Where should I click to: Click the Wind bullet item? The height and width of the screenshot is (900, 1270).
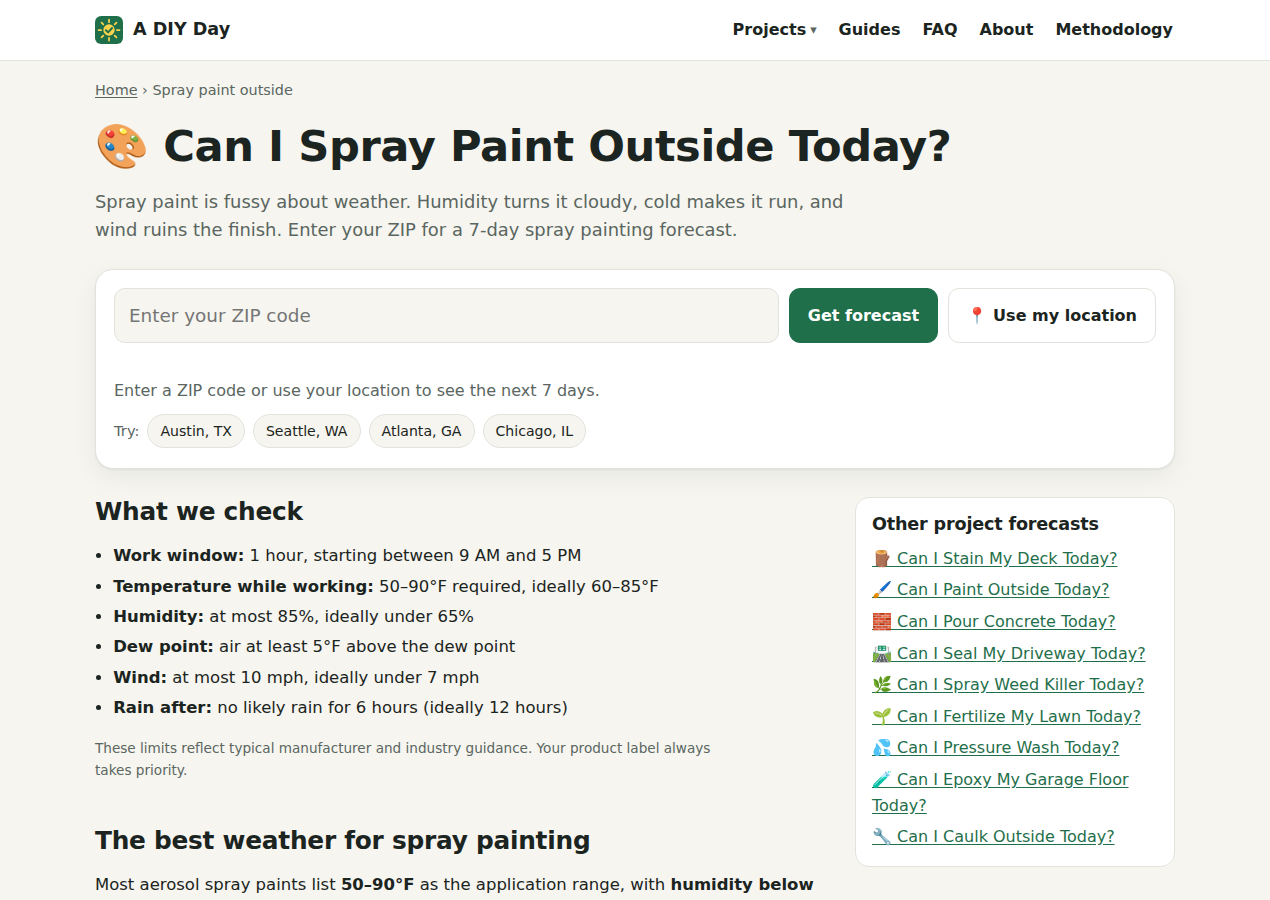(296, 677)
